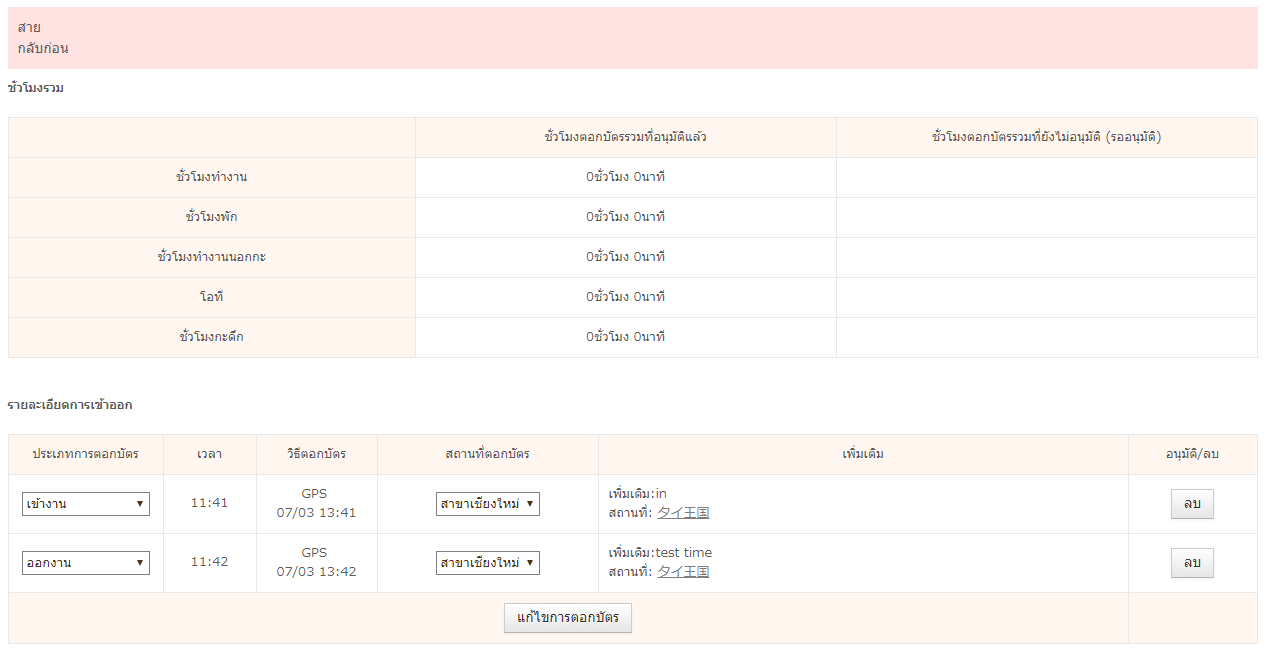
Task: Click the กลับก่อน text in pink banner
Action: point(43,48)
